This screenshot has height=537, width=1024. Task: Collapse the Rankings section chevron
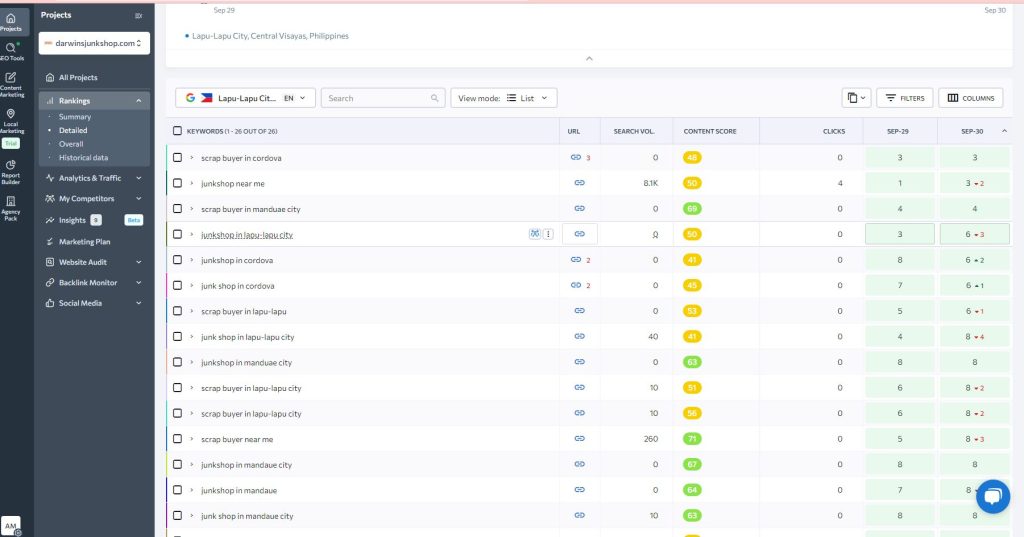tap(138, 101)
